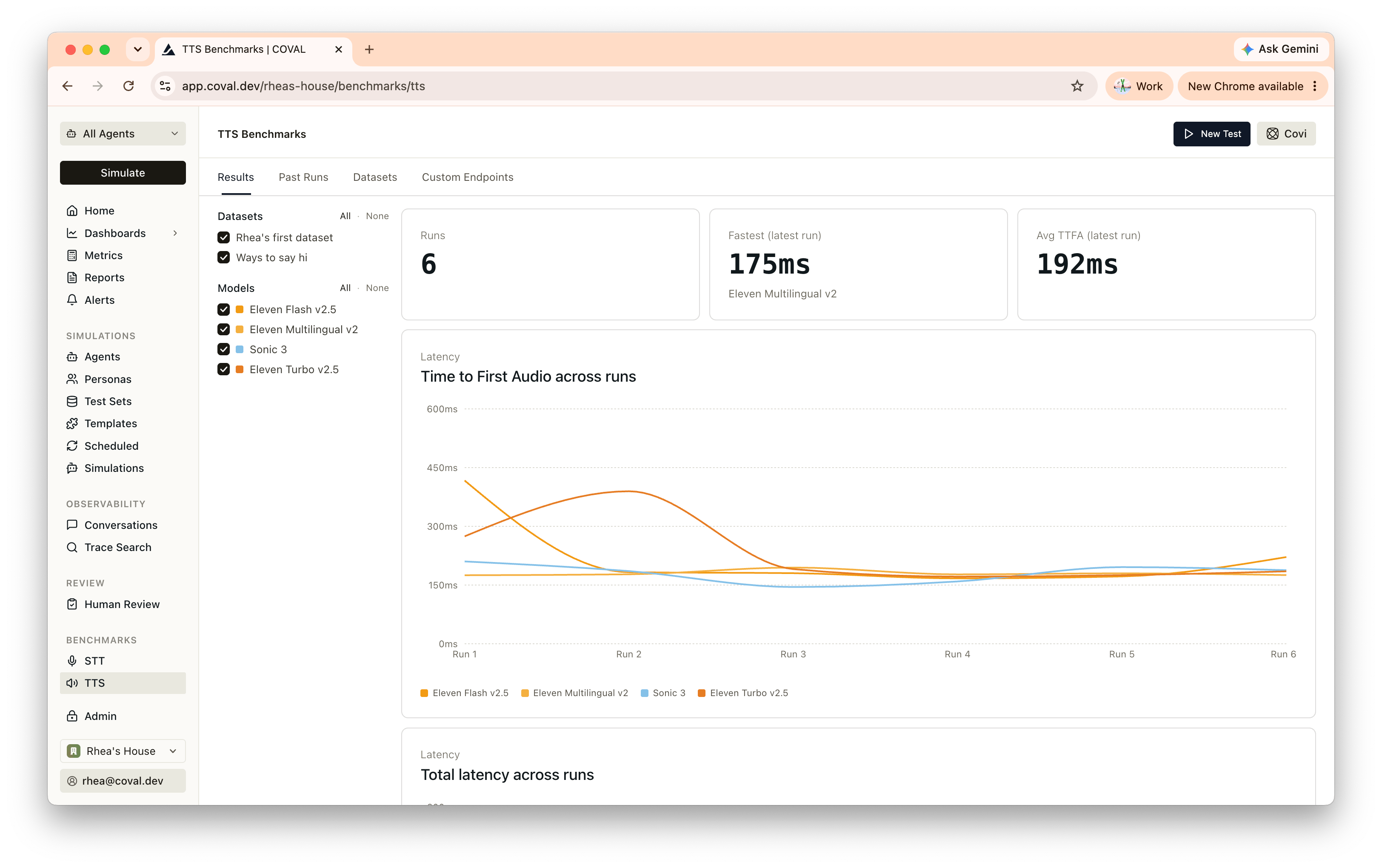The image size is (1382, 868).
Task: Start a New Test
Action: coord(1211,134)
